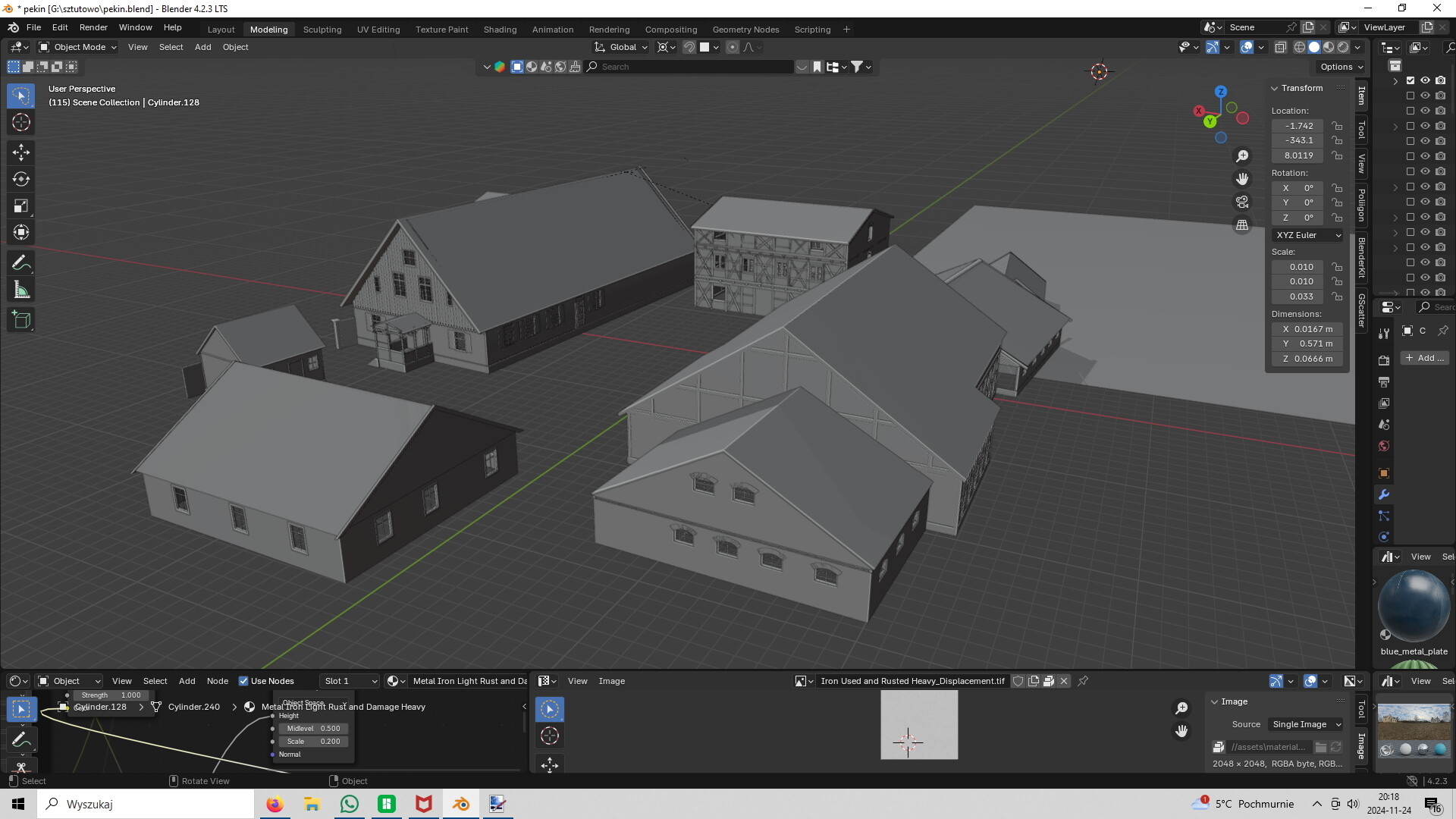
Task: Collapse the Transform panel
Action: tap(1275, 88)
